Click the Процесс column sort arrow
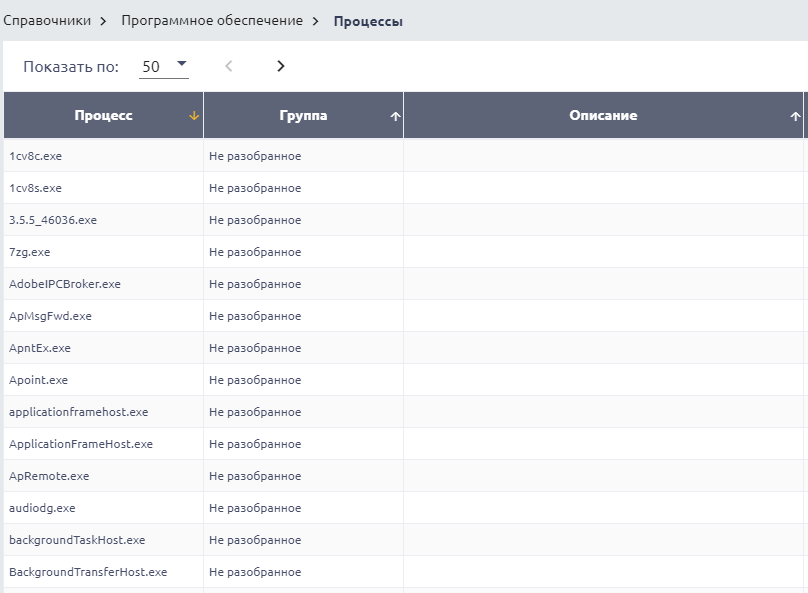The image size is (808, 593). tap(194, 116)
